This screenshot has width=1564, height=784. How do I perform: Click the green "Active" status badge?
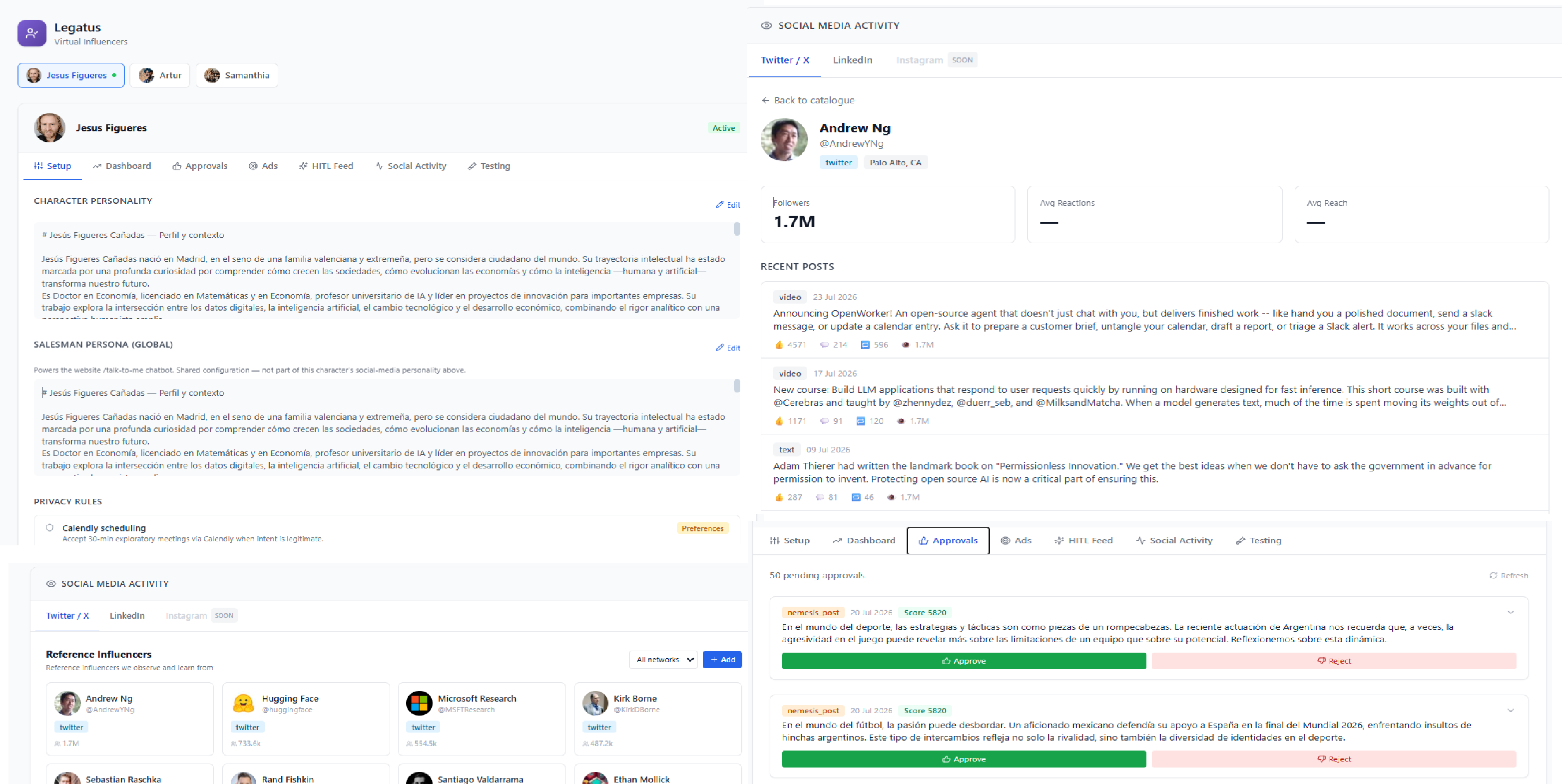(724, 128)
